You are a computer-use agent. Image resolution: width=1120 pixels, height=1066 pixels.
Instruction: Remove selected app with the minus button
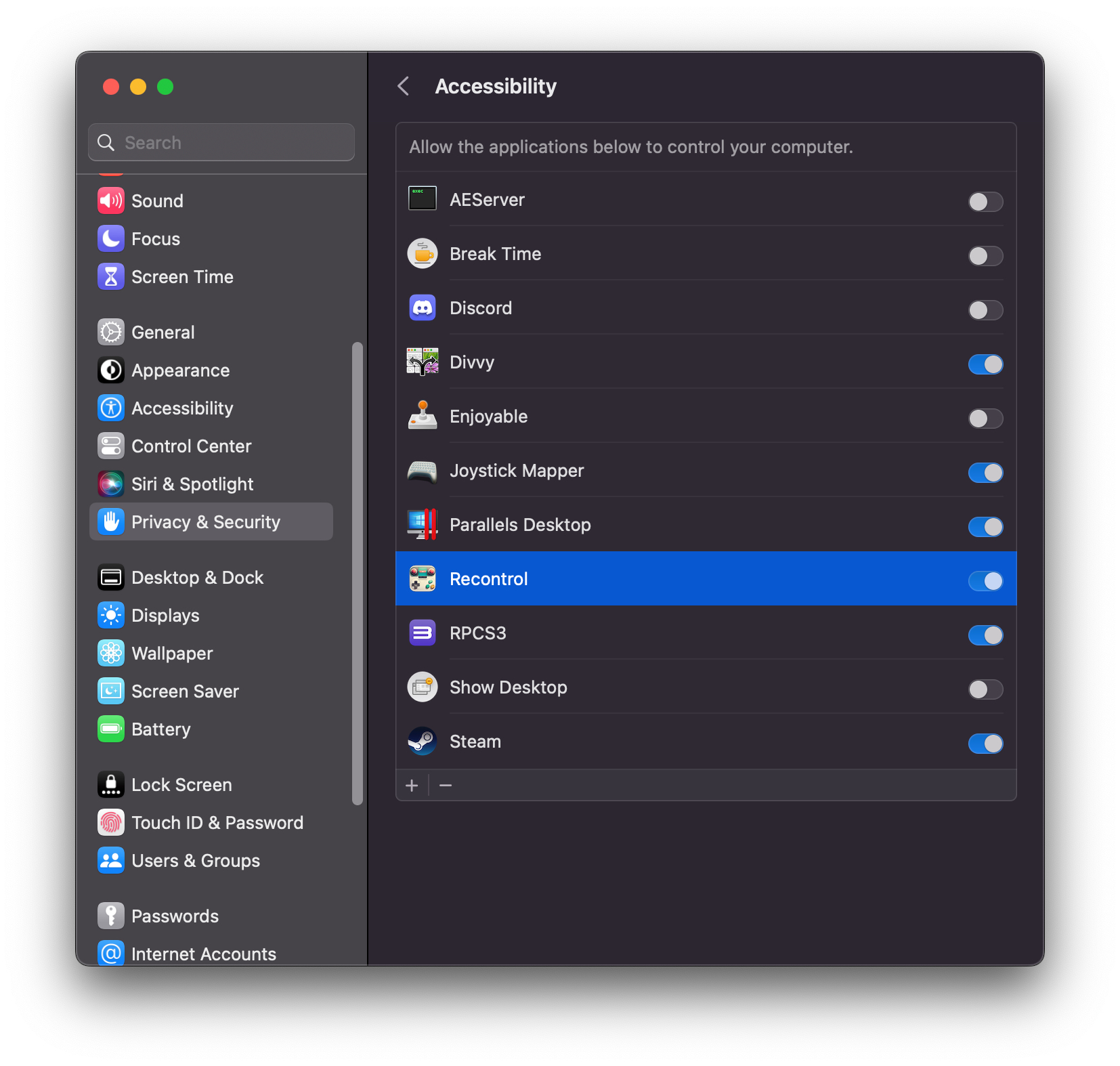coord(446,785)
